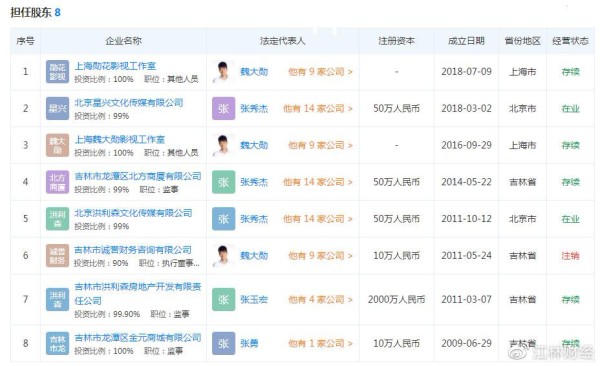
Task: Click the blue 洪利森 logo in row 7
Action: pyautogui.click(x=57, y=299)
